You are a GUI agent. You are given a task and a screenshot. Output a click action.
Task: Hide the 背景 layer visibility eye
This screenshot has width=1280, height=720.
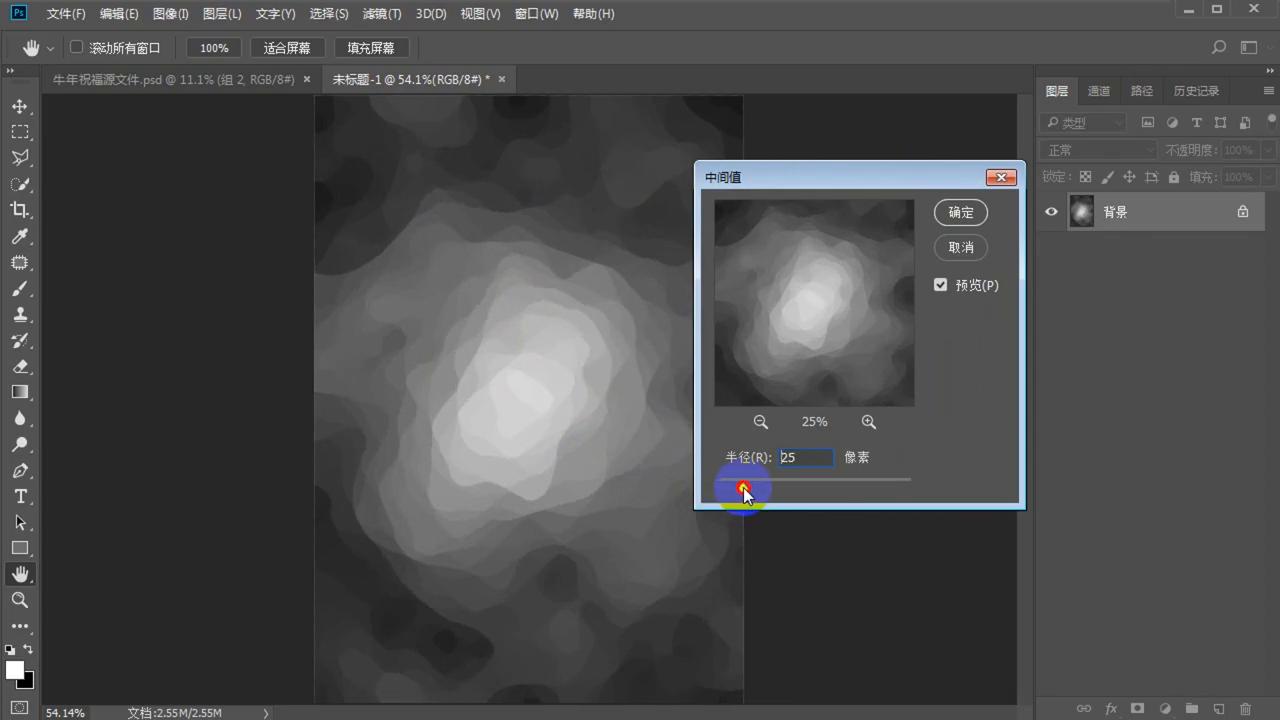click(1051, 212)
